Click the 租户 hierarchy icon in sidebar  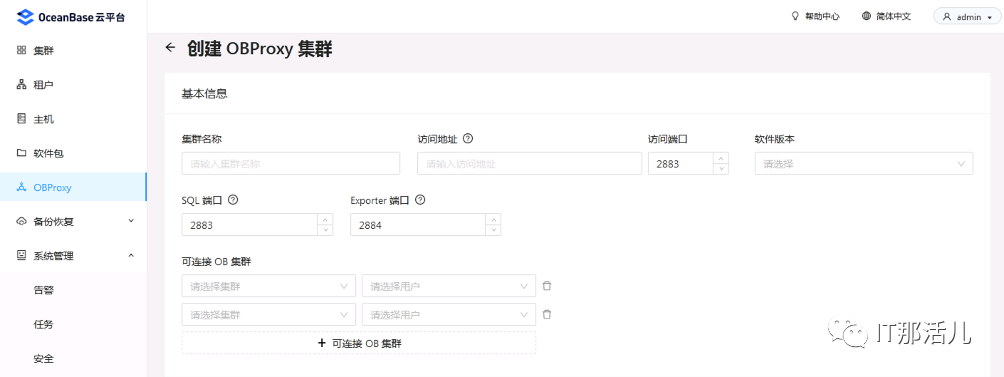pos(21,84)
